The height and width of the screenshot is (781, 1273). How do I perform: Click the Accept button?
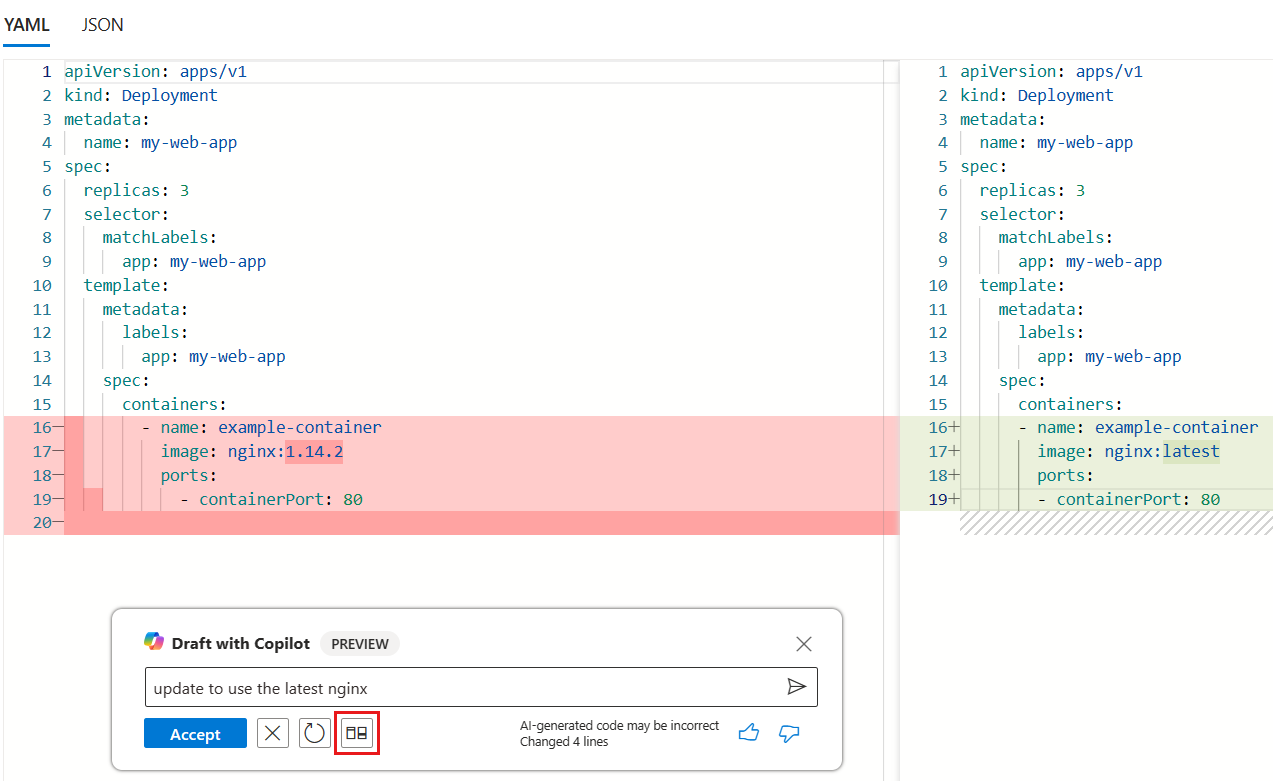coord(195,734)
